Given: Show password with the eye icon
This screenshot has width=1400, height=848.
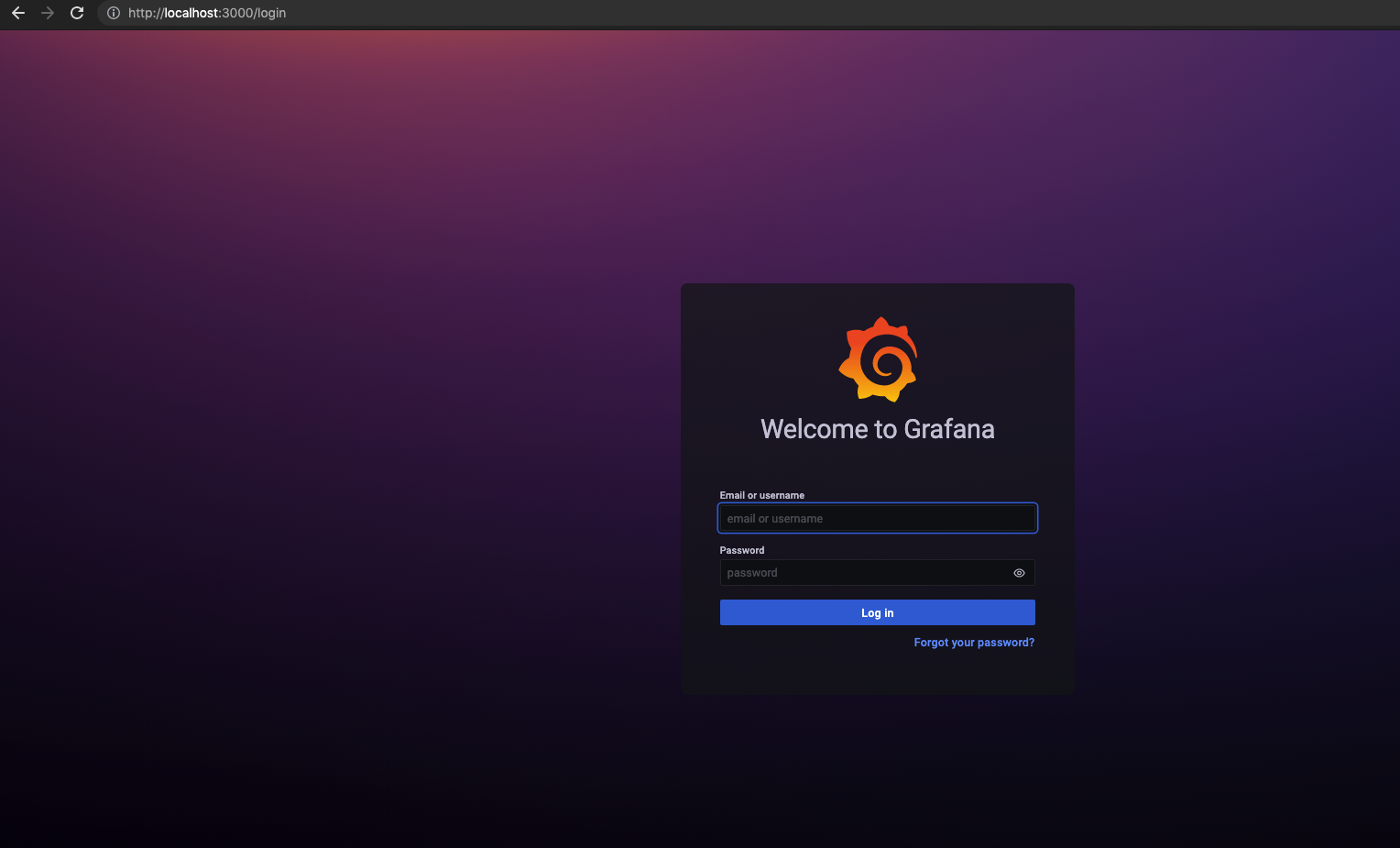Looking at the screenshot, I should 1019,573.
